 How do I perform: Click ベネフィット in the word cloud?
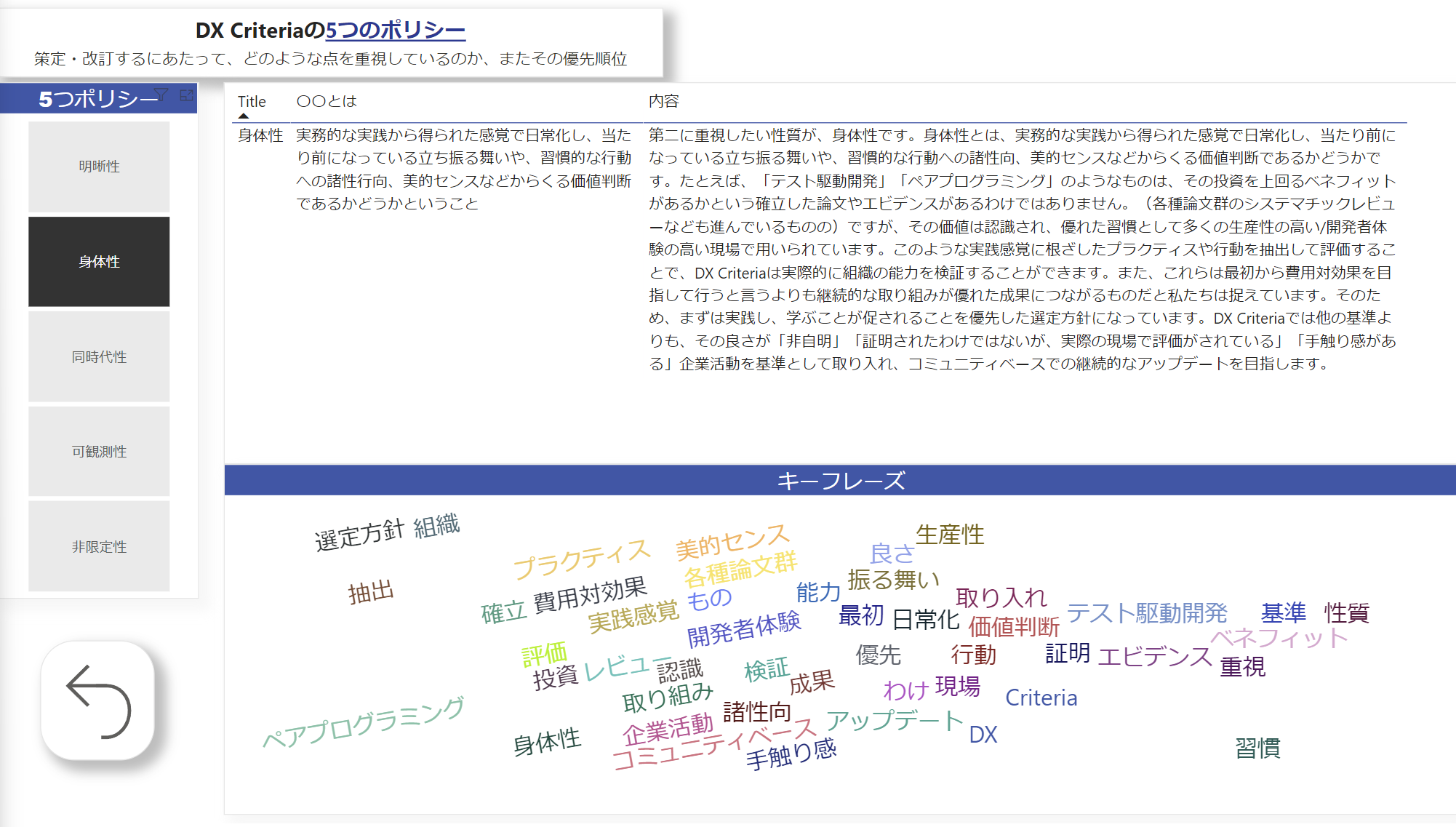coord(1279,638)
